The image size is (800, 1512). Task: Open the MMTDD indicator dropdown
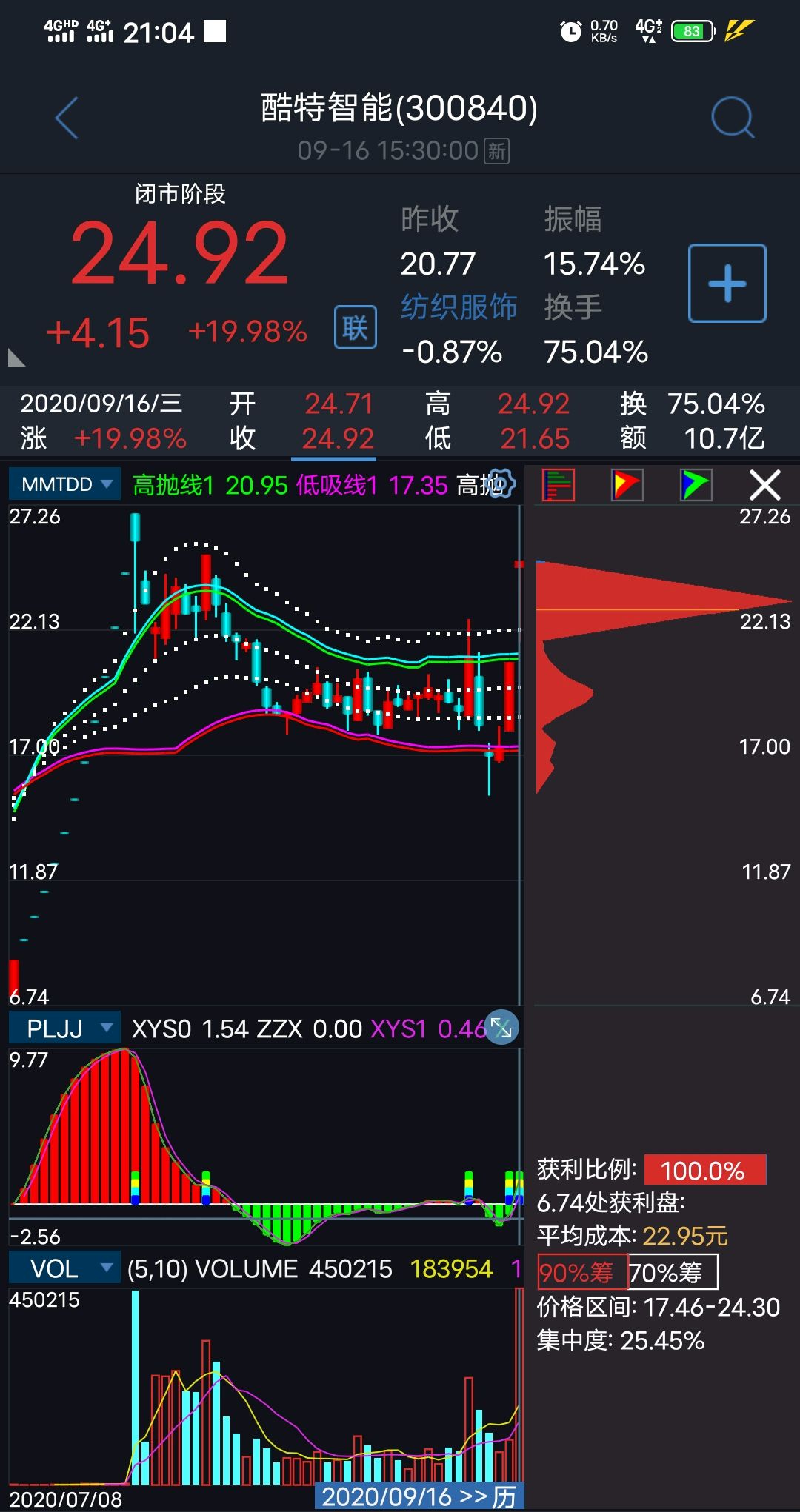point(65,484)
